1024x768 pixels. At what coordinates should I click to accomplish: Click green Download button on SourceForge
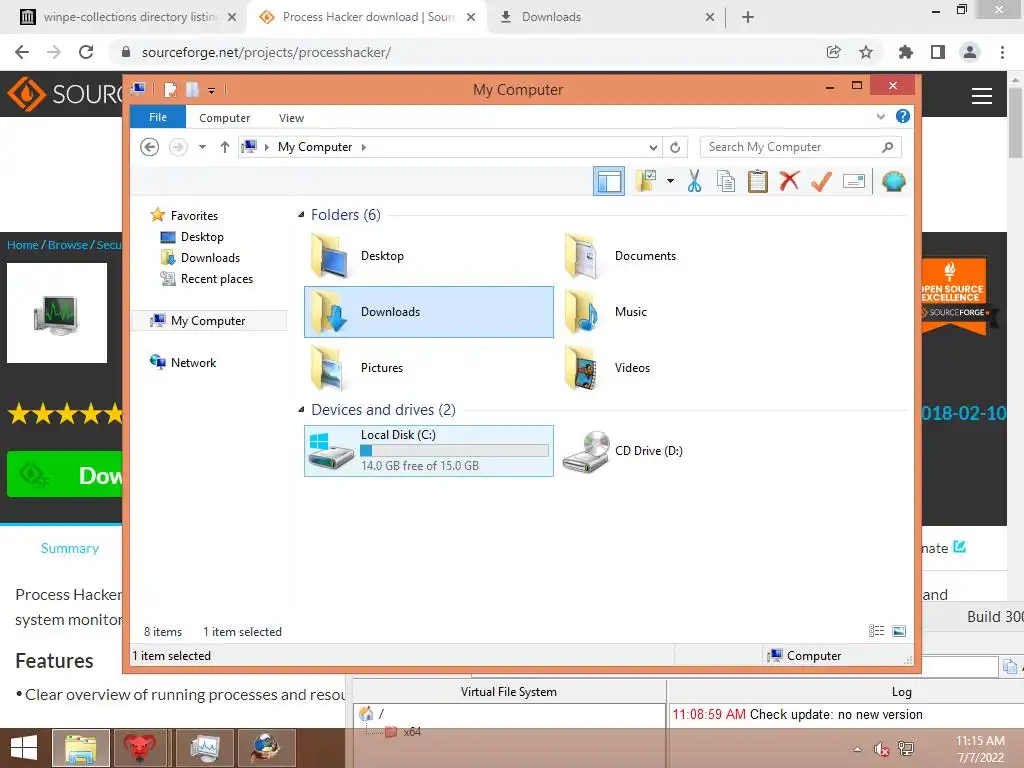(x=65, y=474)
